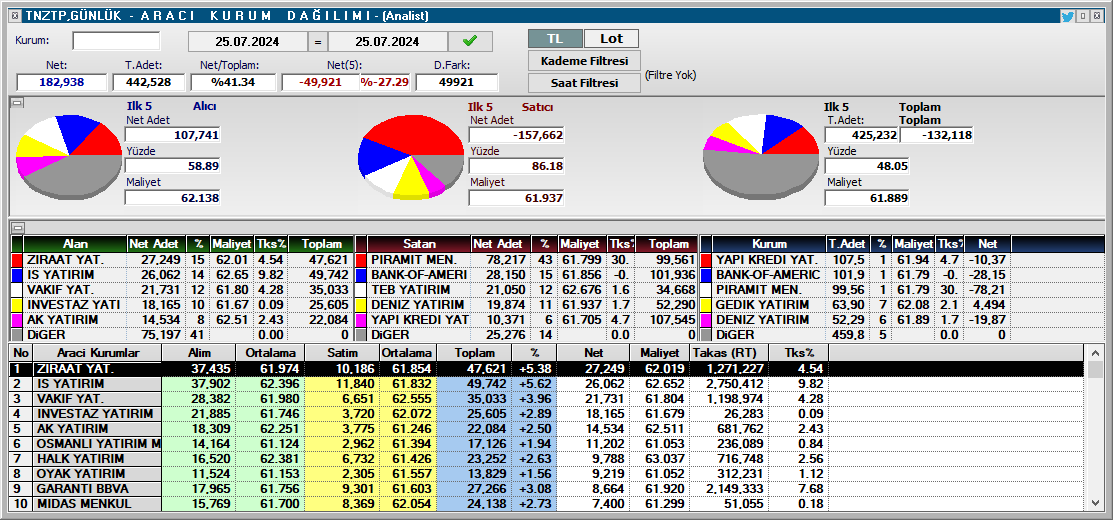Sort bottom table by Alim column
The image size is (1113, 520).
click(199, 353)
